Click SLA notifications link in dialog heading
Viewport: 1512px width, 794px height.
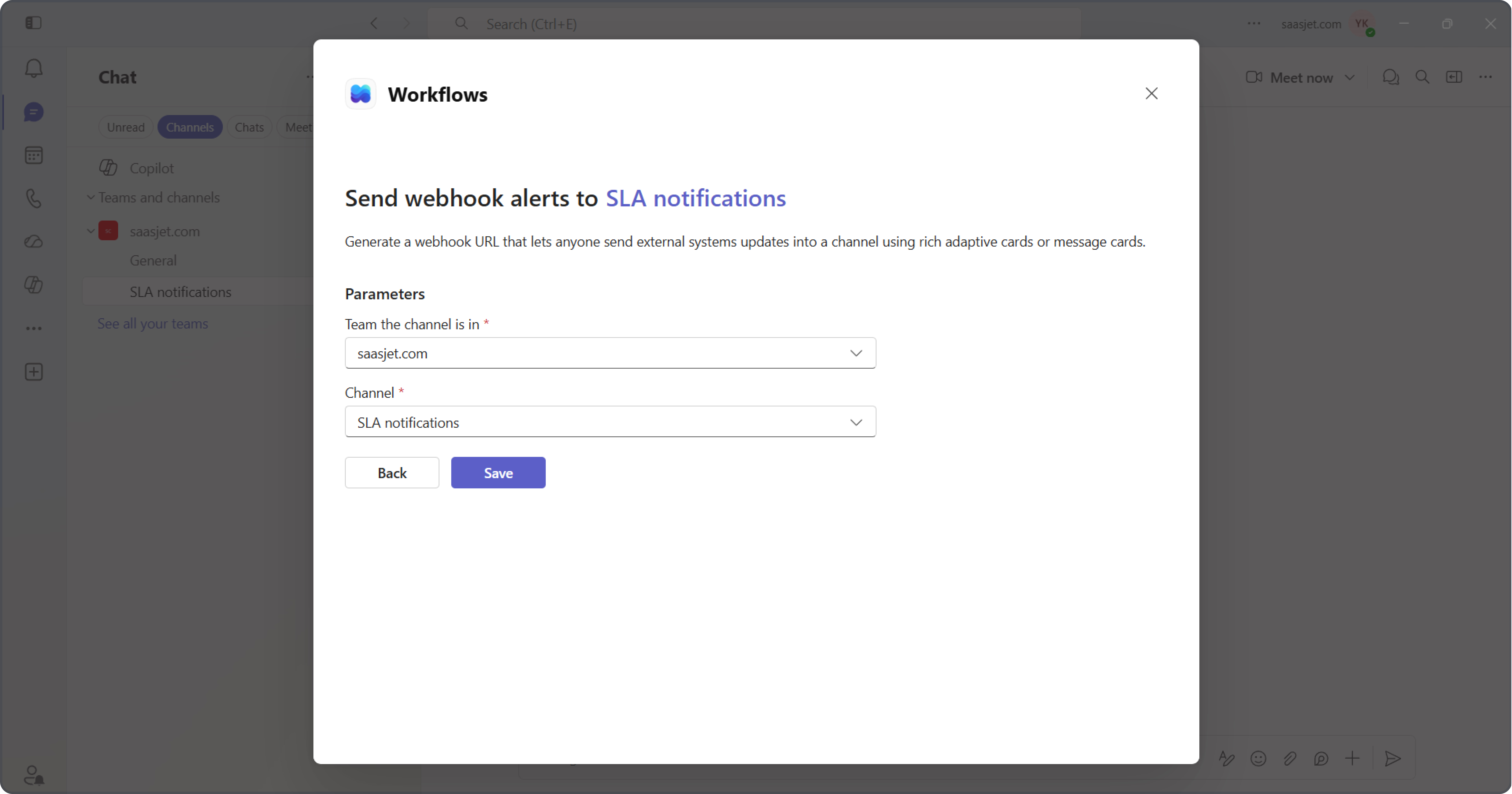click(x=696, y=198)
